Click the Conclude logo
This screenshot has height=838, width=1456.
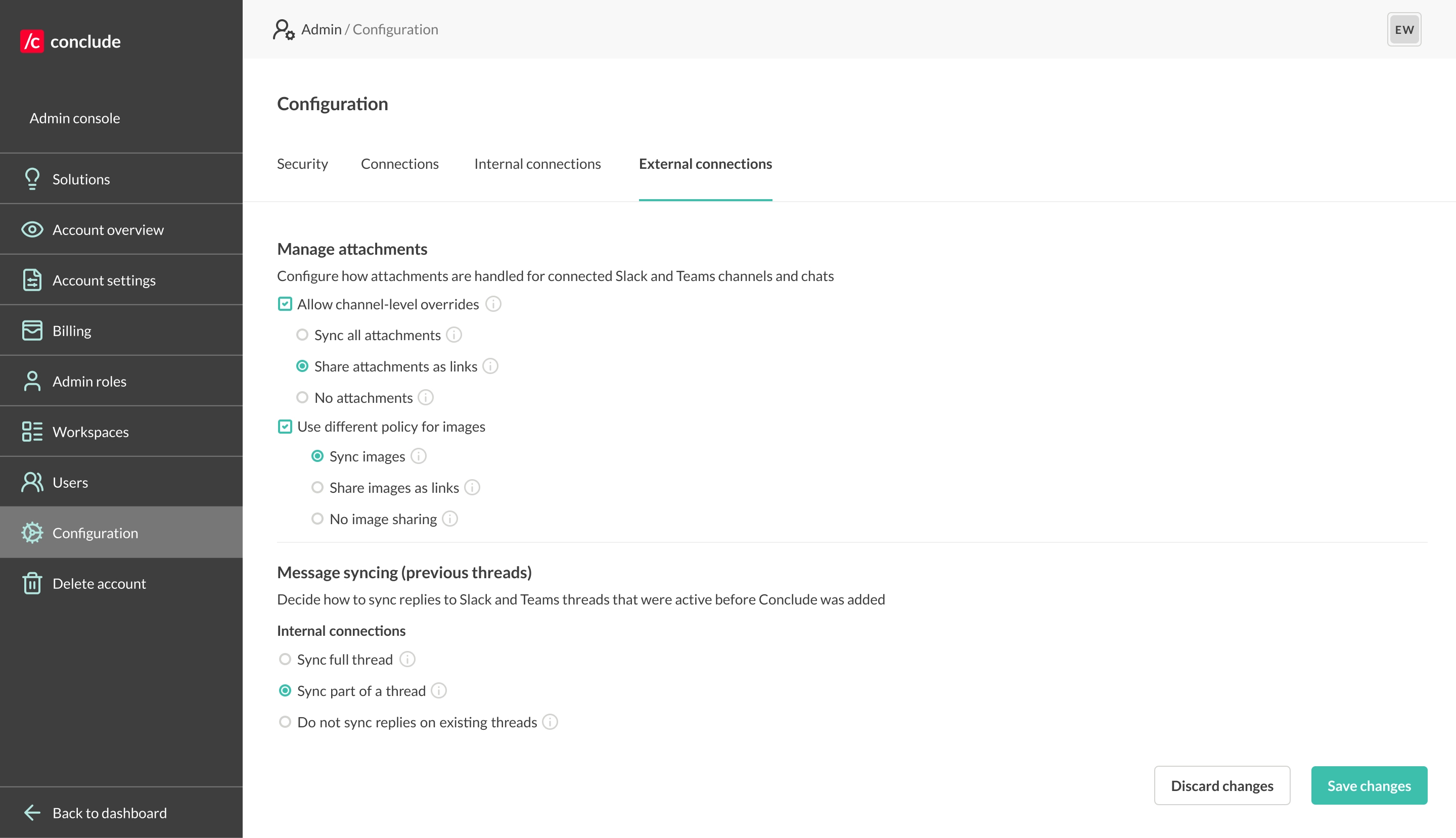point(70,41)
